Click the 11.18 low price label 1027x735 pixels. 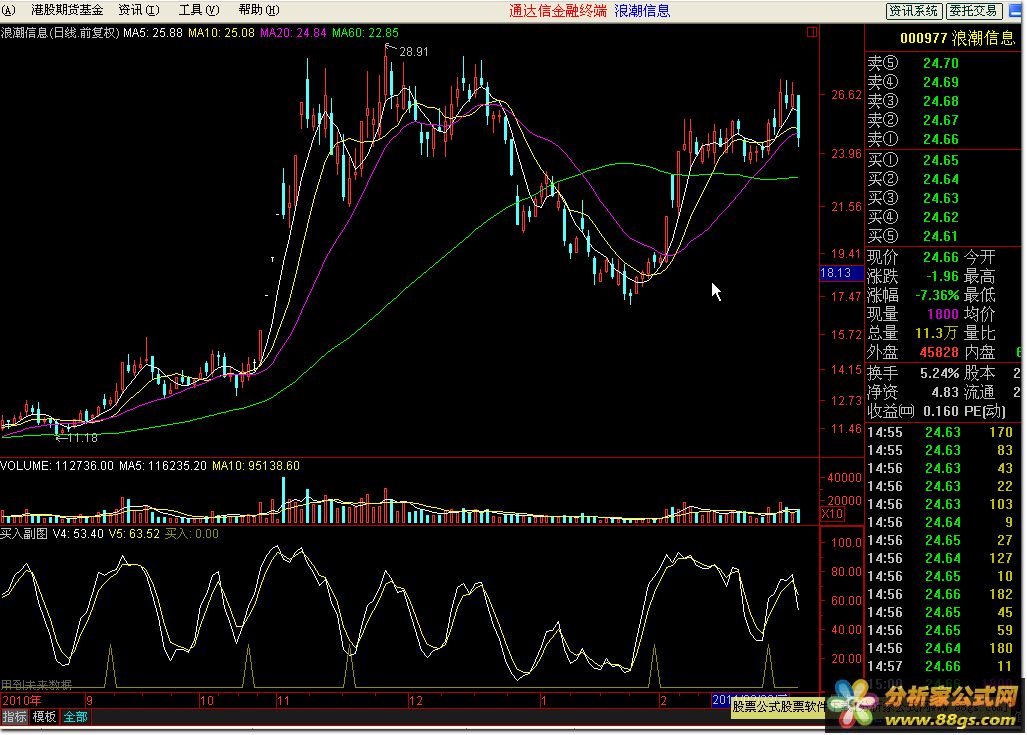[x=83, y=438]
